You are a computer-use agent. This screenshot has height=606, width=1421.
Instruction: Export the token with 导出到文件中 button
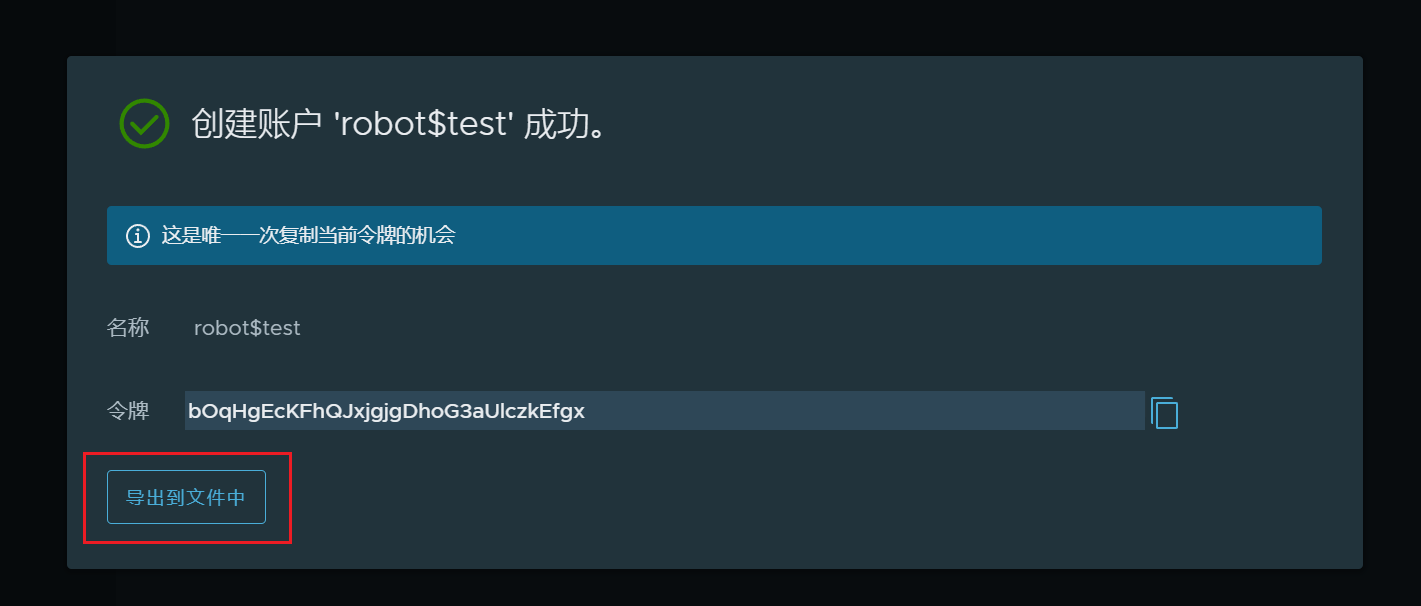pos(186,497)
